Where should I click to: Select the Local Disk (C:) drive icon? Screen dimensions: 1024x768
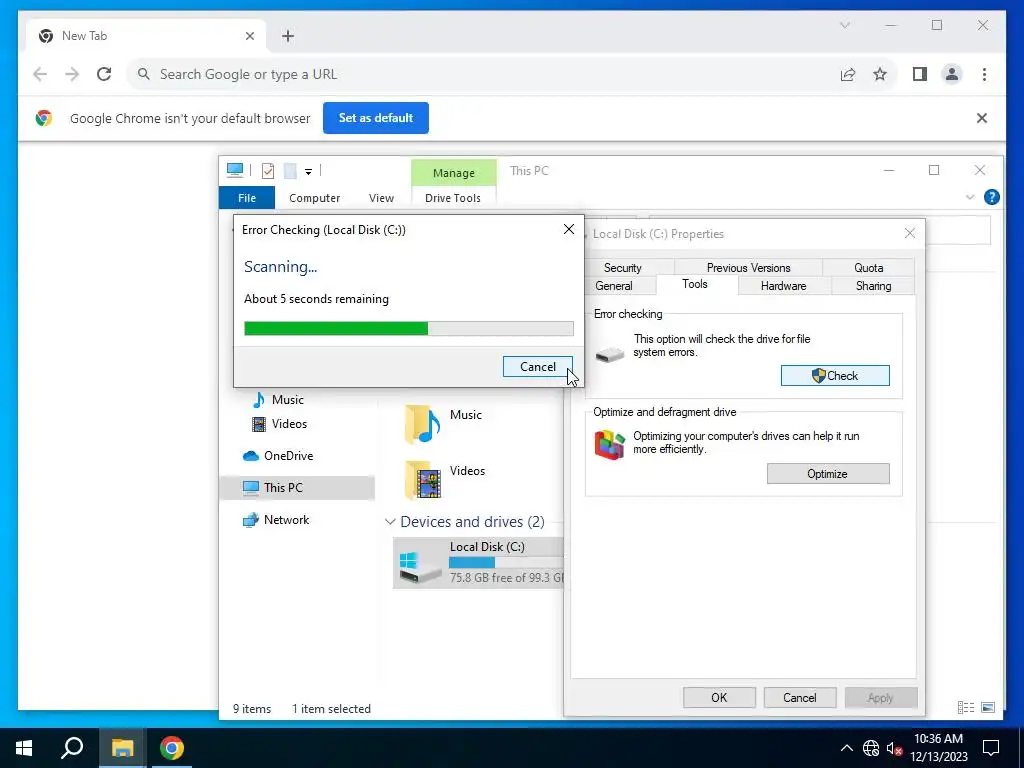tap(420, 566)
